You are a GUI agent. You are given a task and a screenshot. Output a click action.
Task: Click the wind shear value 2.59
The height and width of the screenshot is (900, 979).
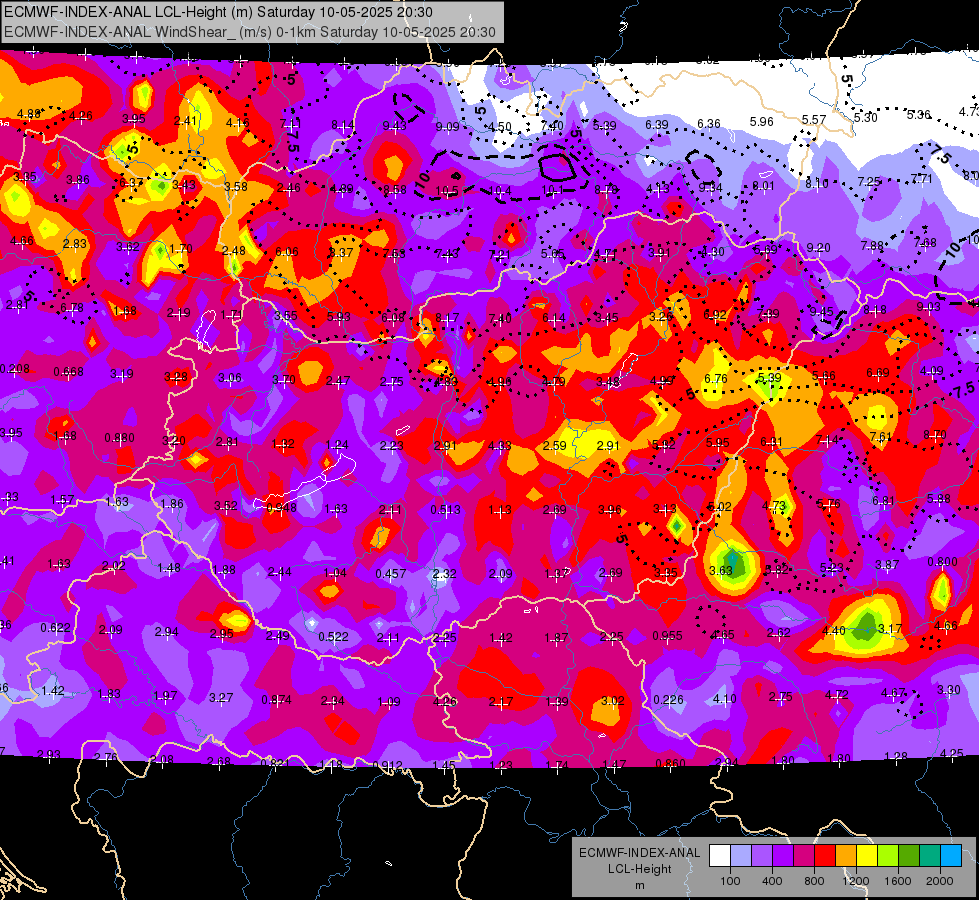point(555,446)
